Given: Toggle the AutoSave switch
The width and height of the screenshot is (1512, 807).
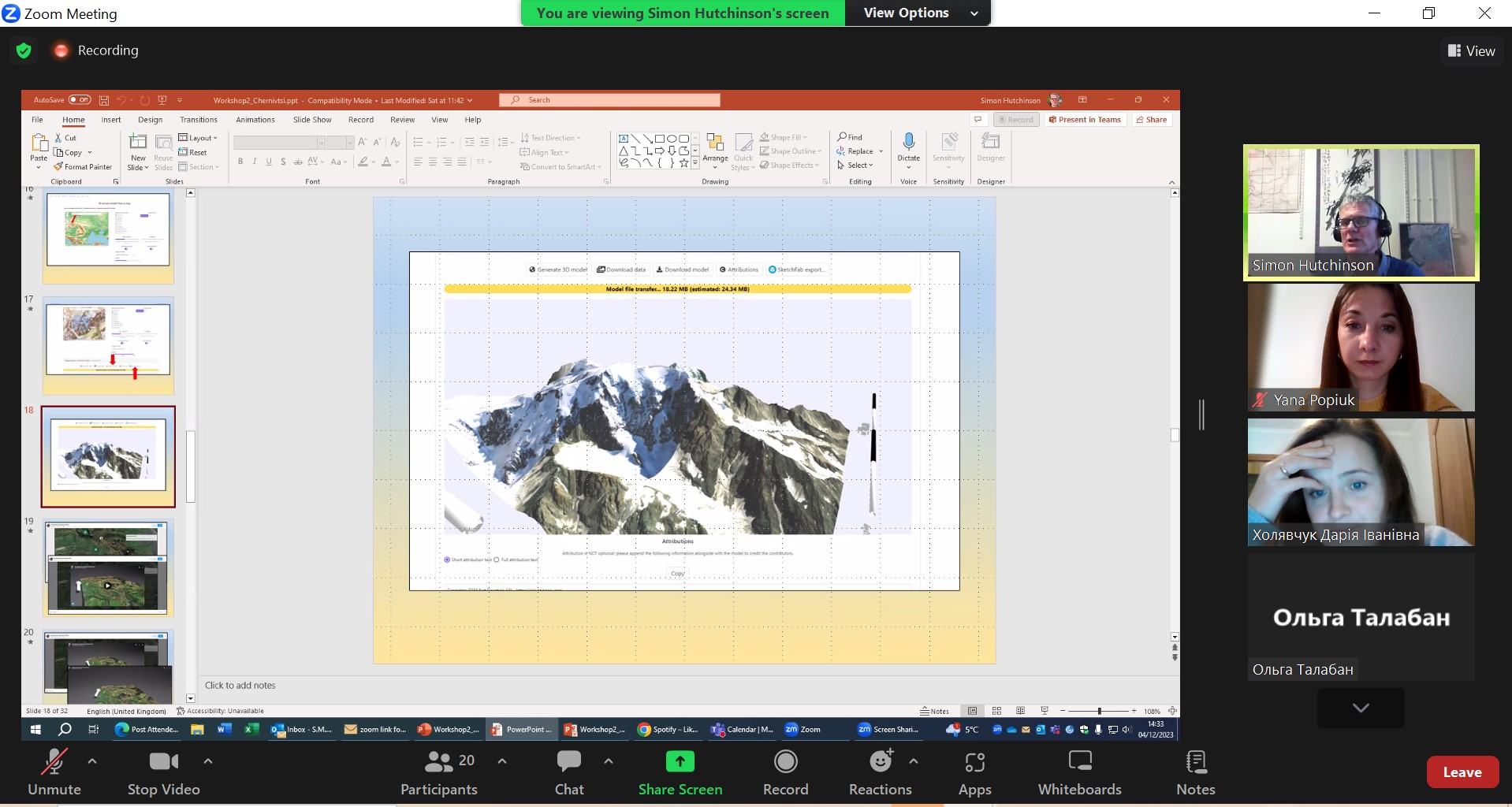Looking at the screenshot, I should point(80,100).
